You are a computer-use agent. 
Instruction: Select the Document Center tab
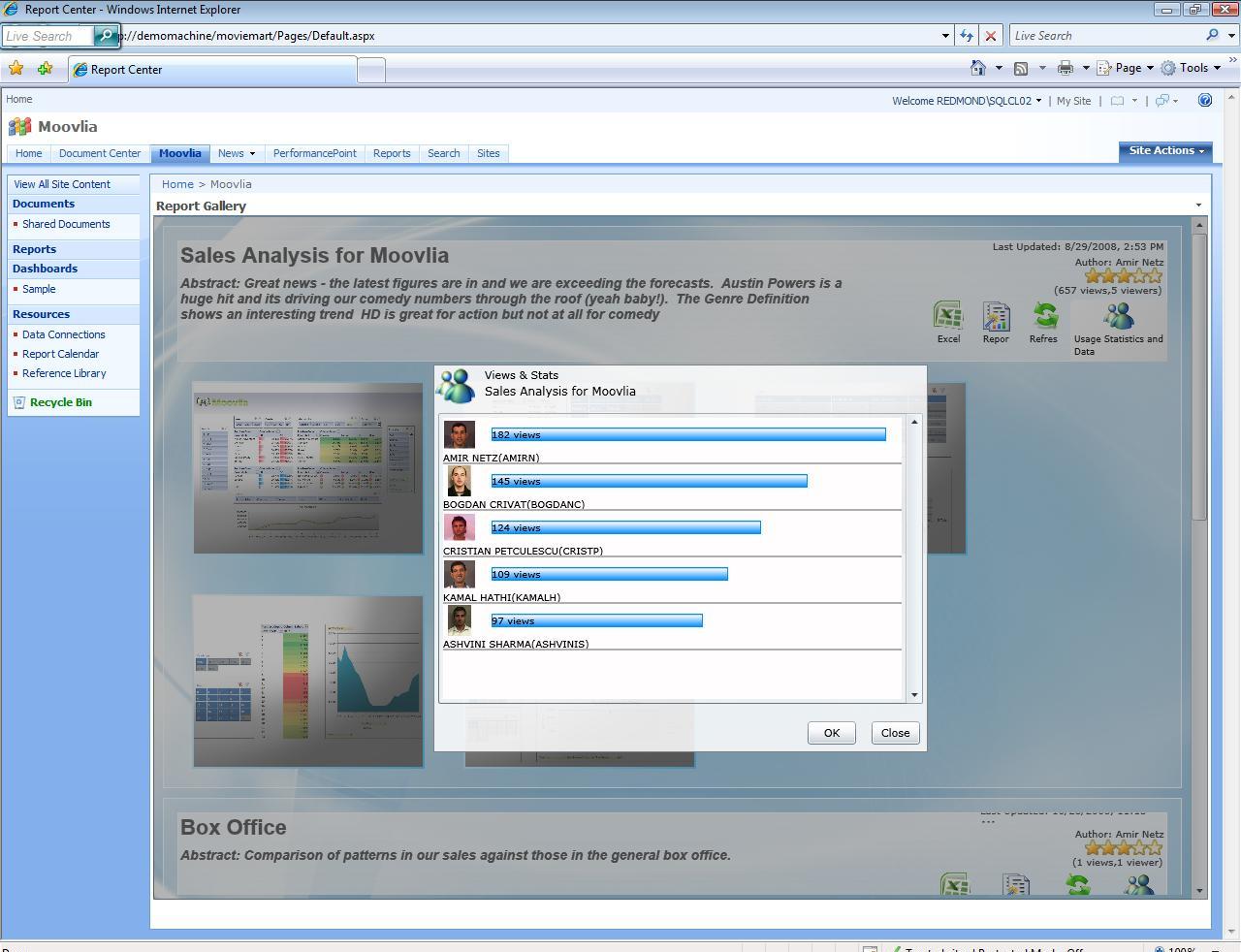pyautogui.click(x=100, y=153)
